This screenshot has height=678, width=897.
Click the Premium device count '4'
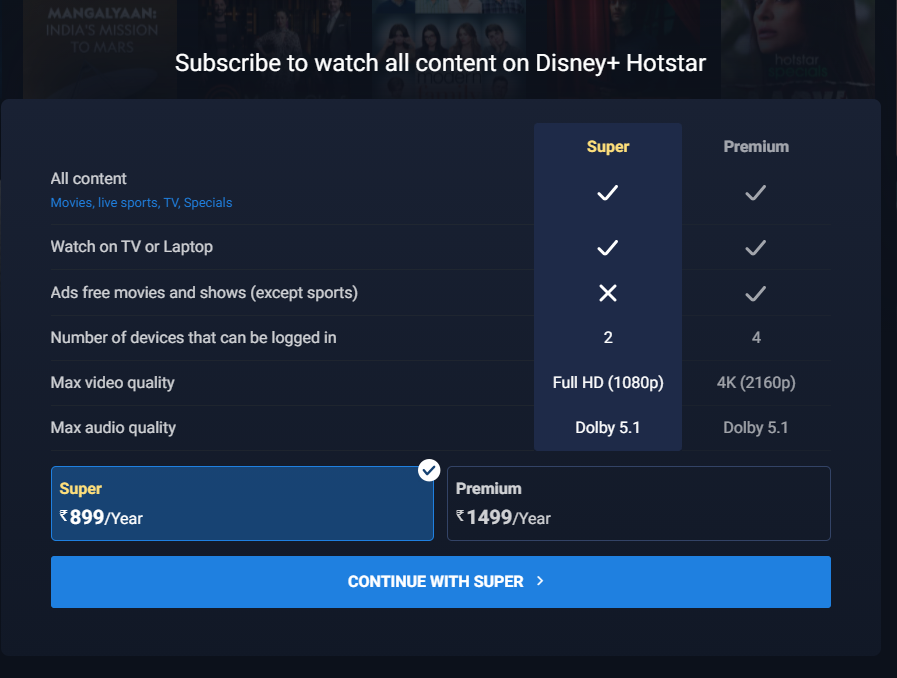point(756,338)
